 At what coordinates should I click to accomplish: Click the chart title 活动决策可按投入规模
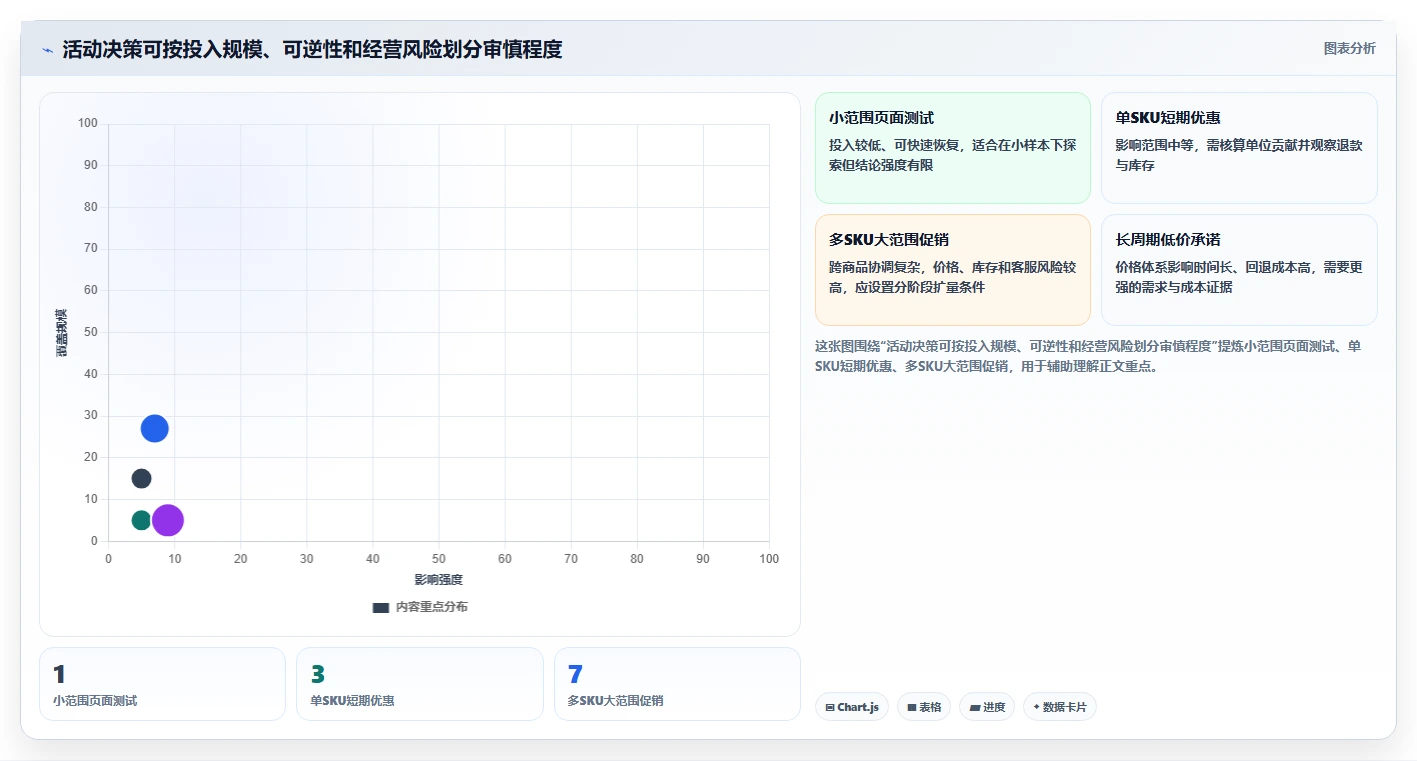(312, 49)
